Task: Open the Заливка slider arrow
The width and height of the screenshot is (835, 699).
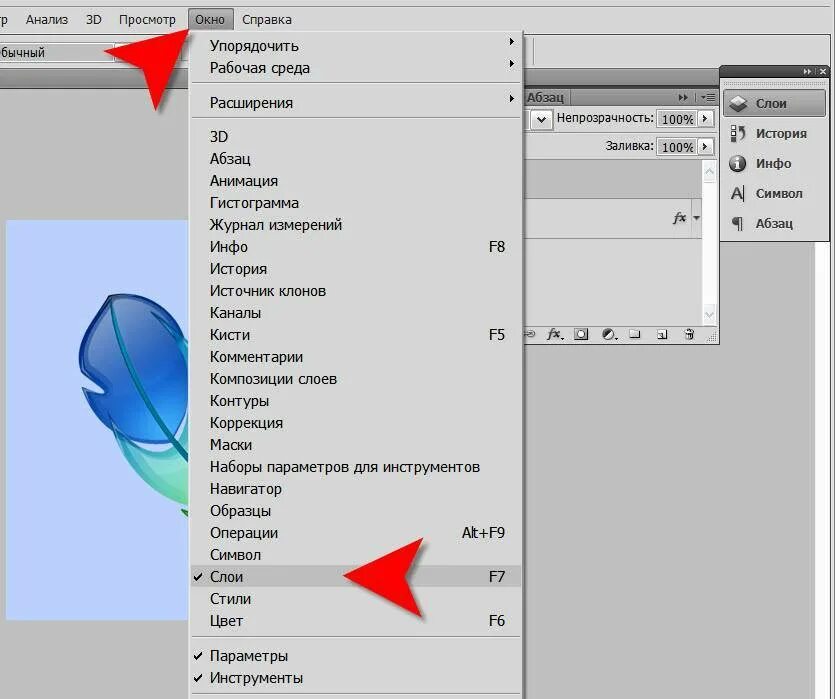Action: coord(705,146)
